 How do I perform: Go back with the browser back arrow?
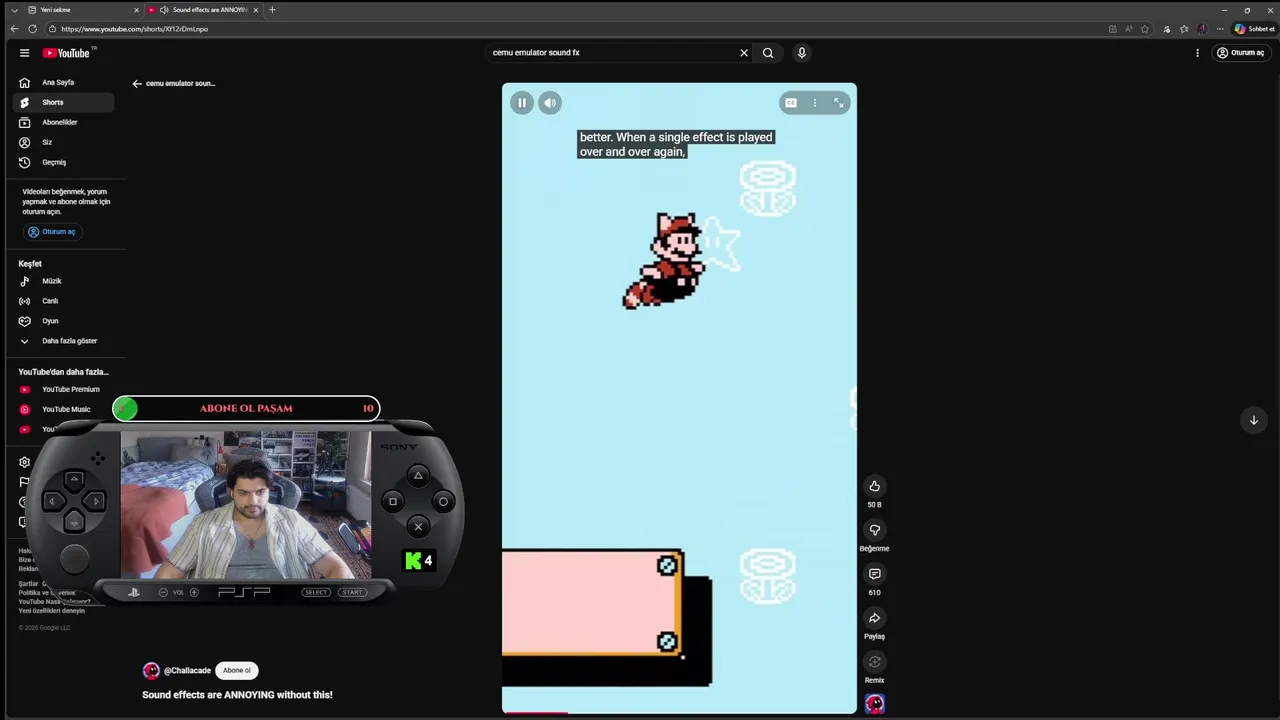click(14, 29)
